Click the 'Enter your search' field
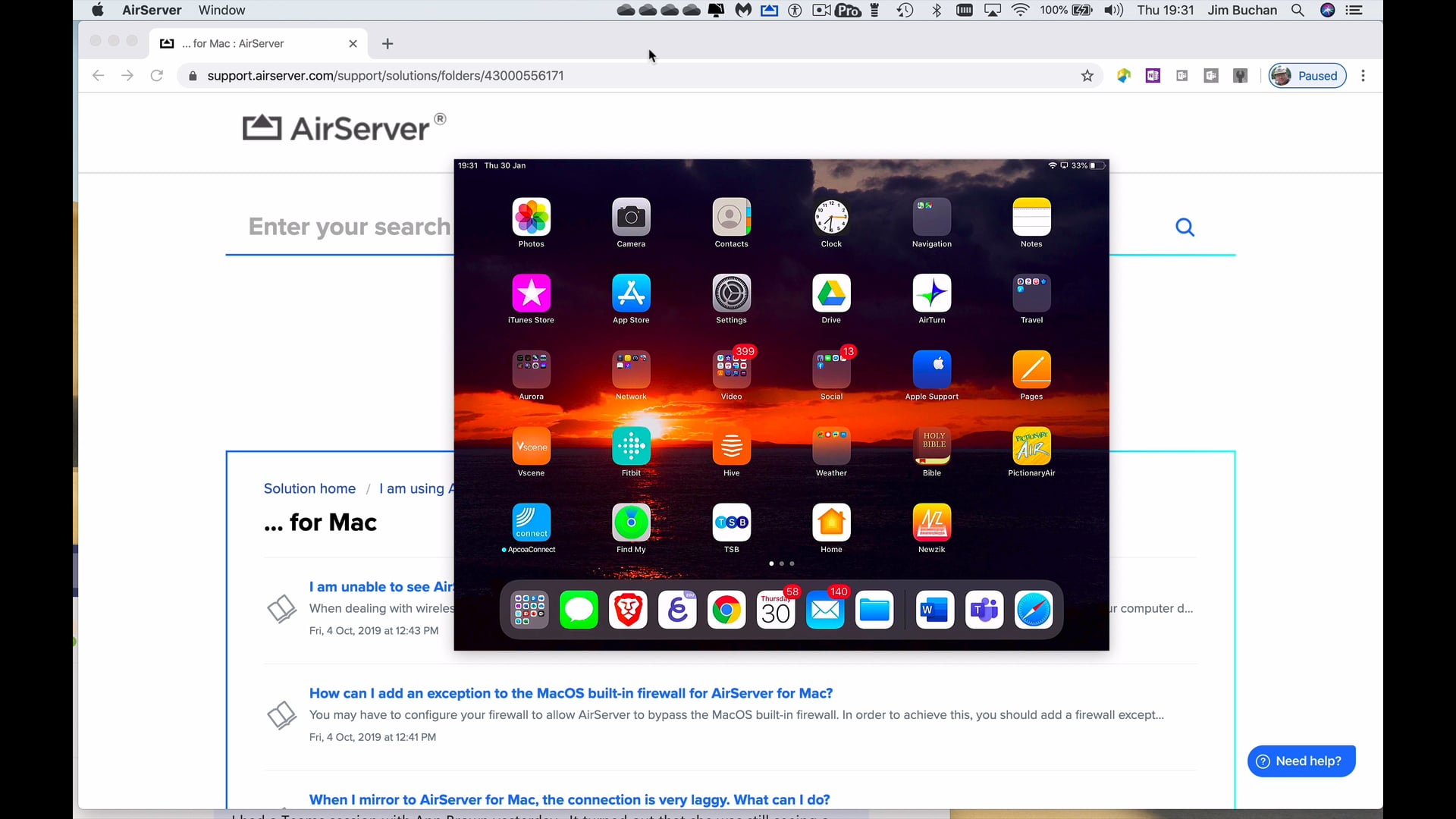Screen dimensions: 1456x819 point(349,227)
